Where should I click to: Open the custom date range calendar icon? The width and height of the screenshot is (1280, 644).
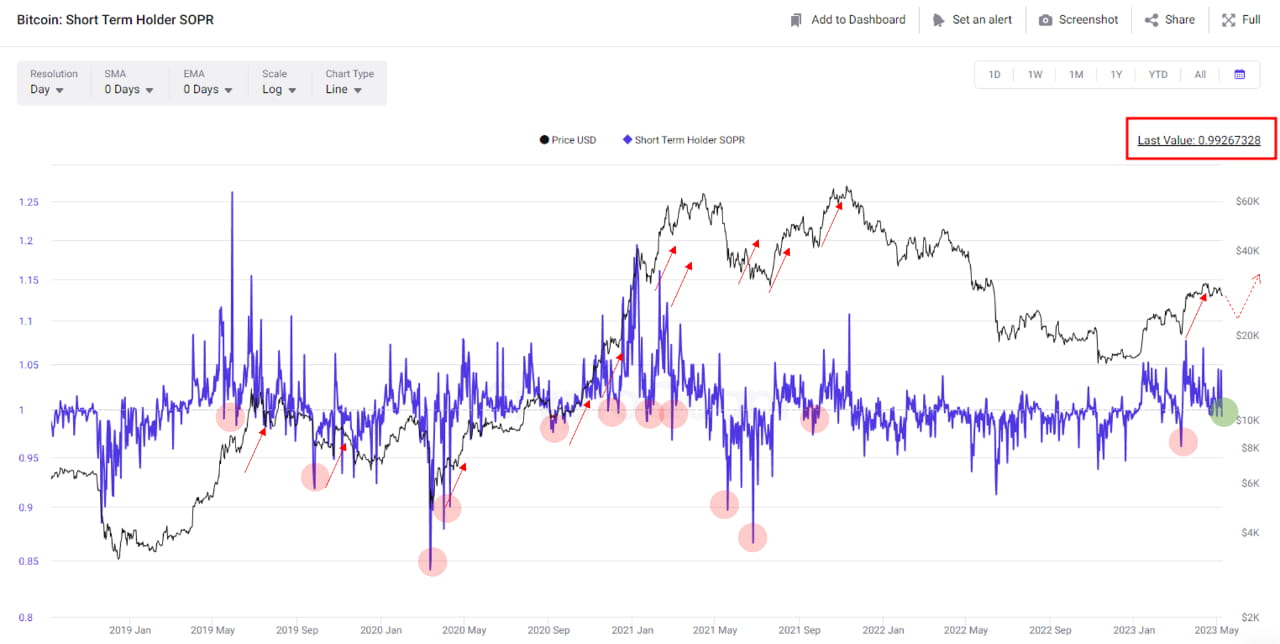(1241, 74)
